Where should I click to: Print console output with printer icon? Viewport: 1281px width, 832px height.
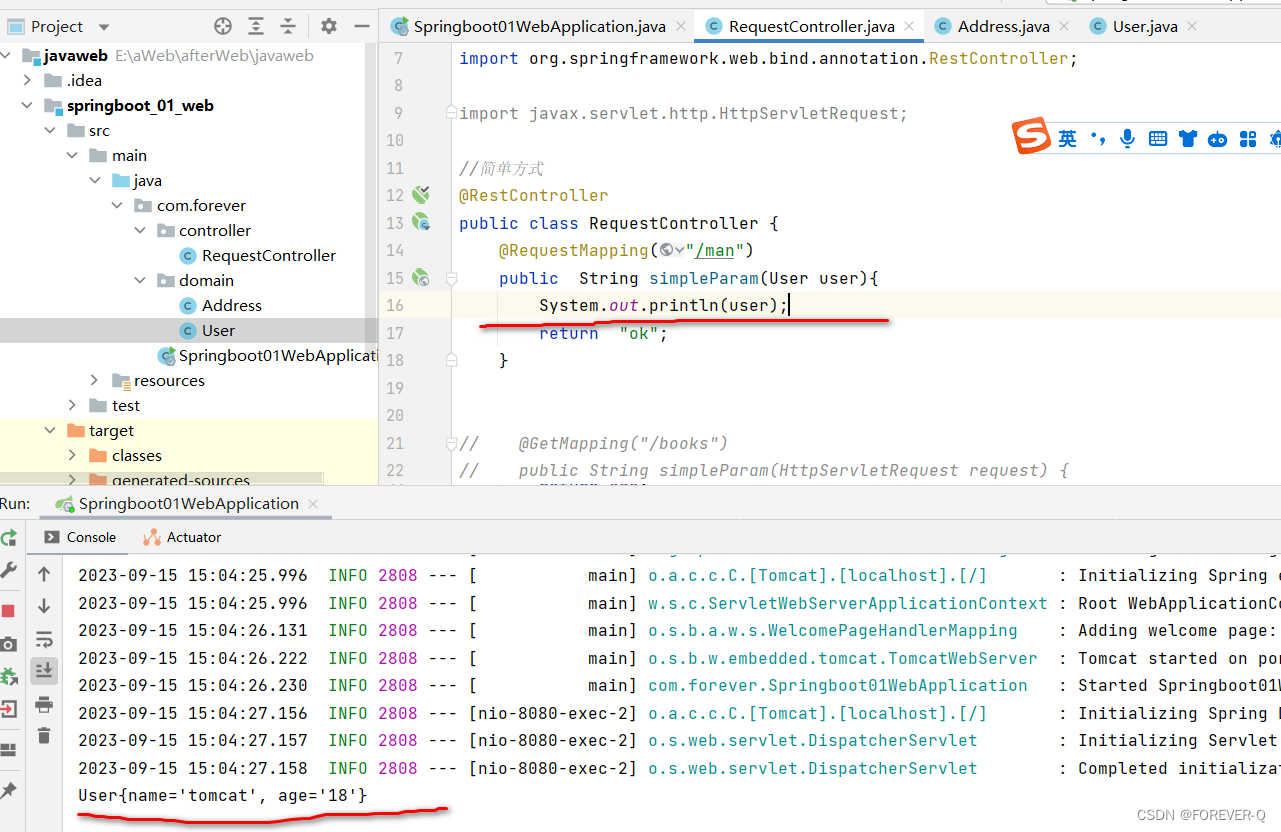(44, 704)
